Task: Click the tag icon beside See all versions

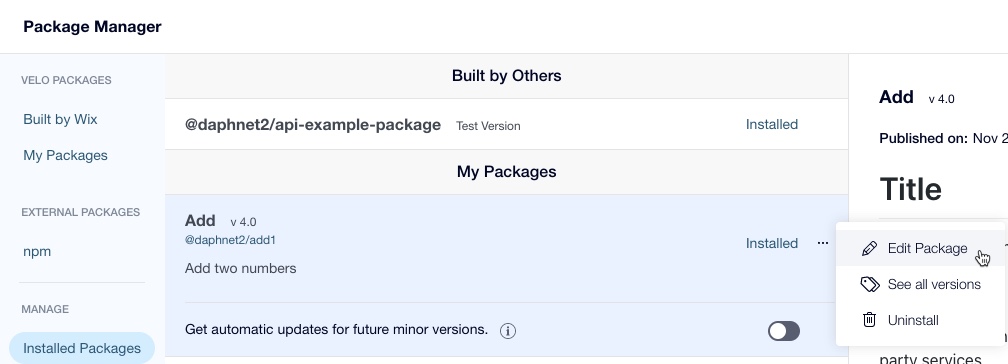Action: pos(870,284)
